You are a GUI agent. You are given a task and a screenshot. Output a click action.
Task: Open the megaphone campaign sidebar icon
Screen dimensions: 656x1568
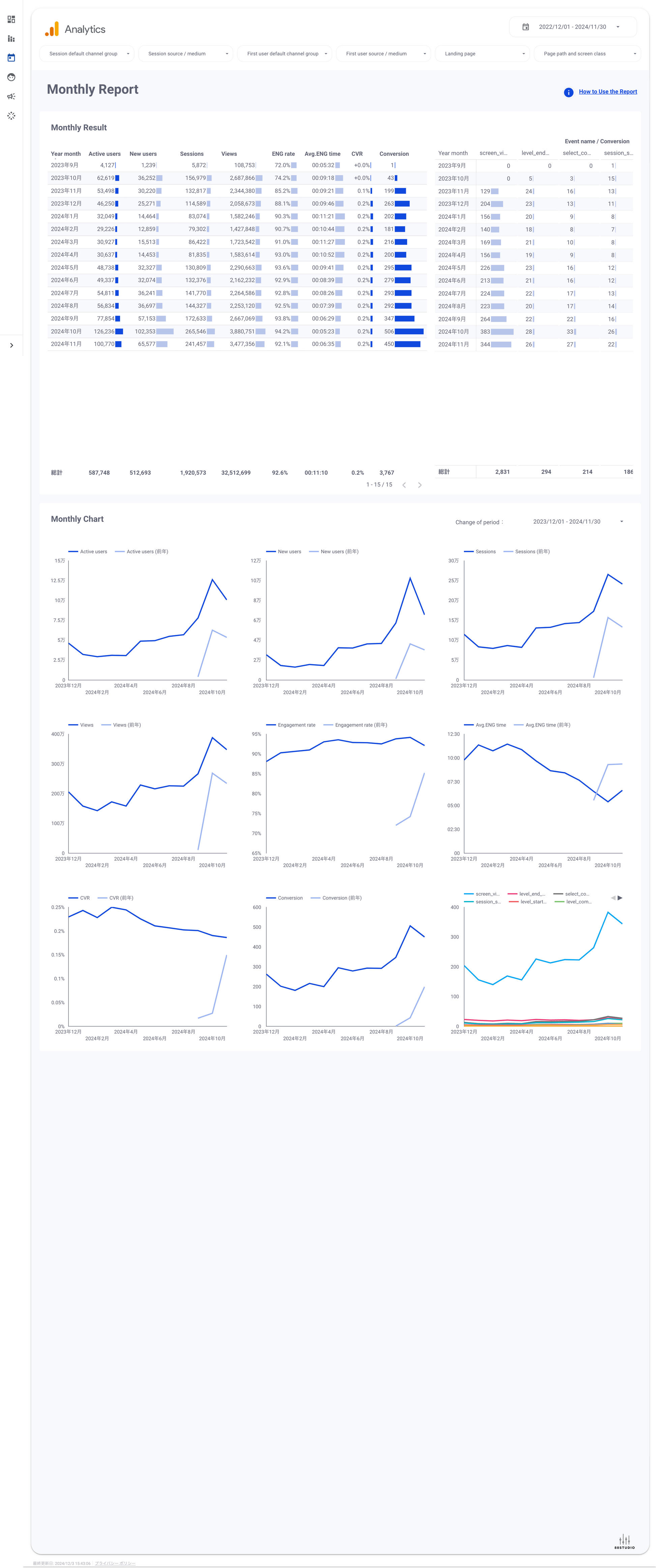point(11,96)
